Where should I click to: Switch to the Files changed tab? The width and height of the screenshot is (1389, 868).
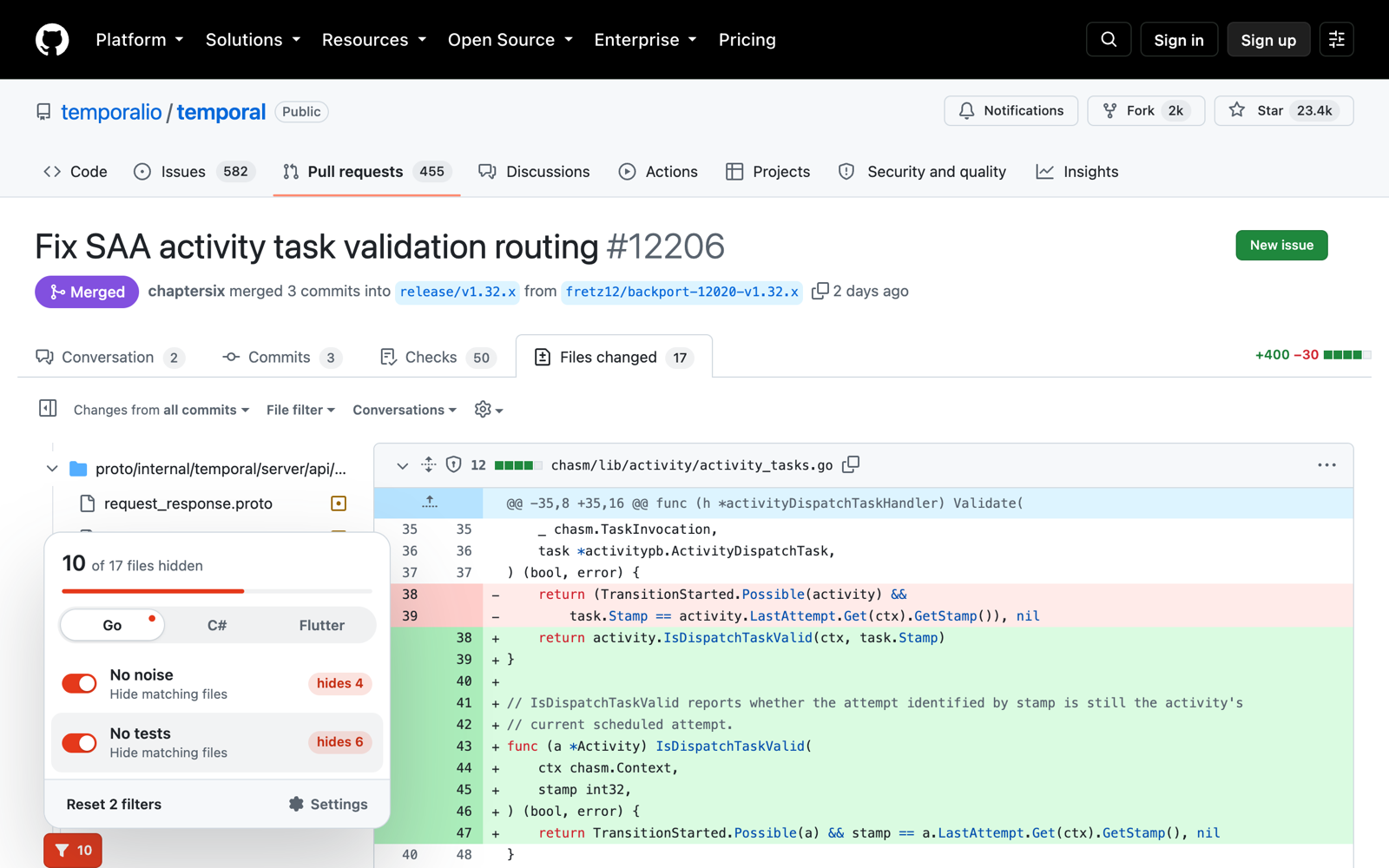(x=614, y=358)
